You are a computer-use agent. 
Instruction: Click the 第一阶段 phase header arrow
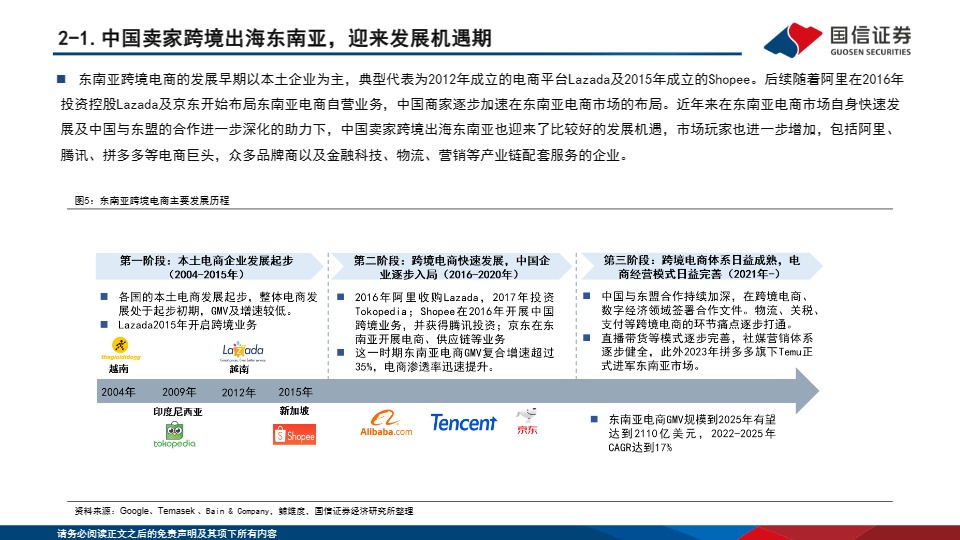click(x=209, y=267)
